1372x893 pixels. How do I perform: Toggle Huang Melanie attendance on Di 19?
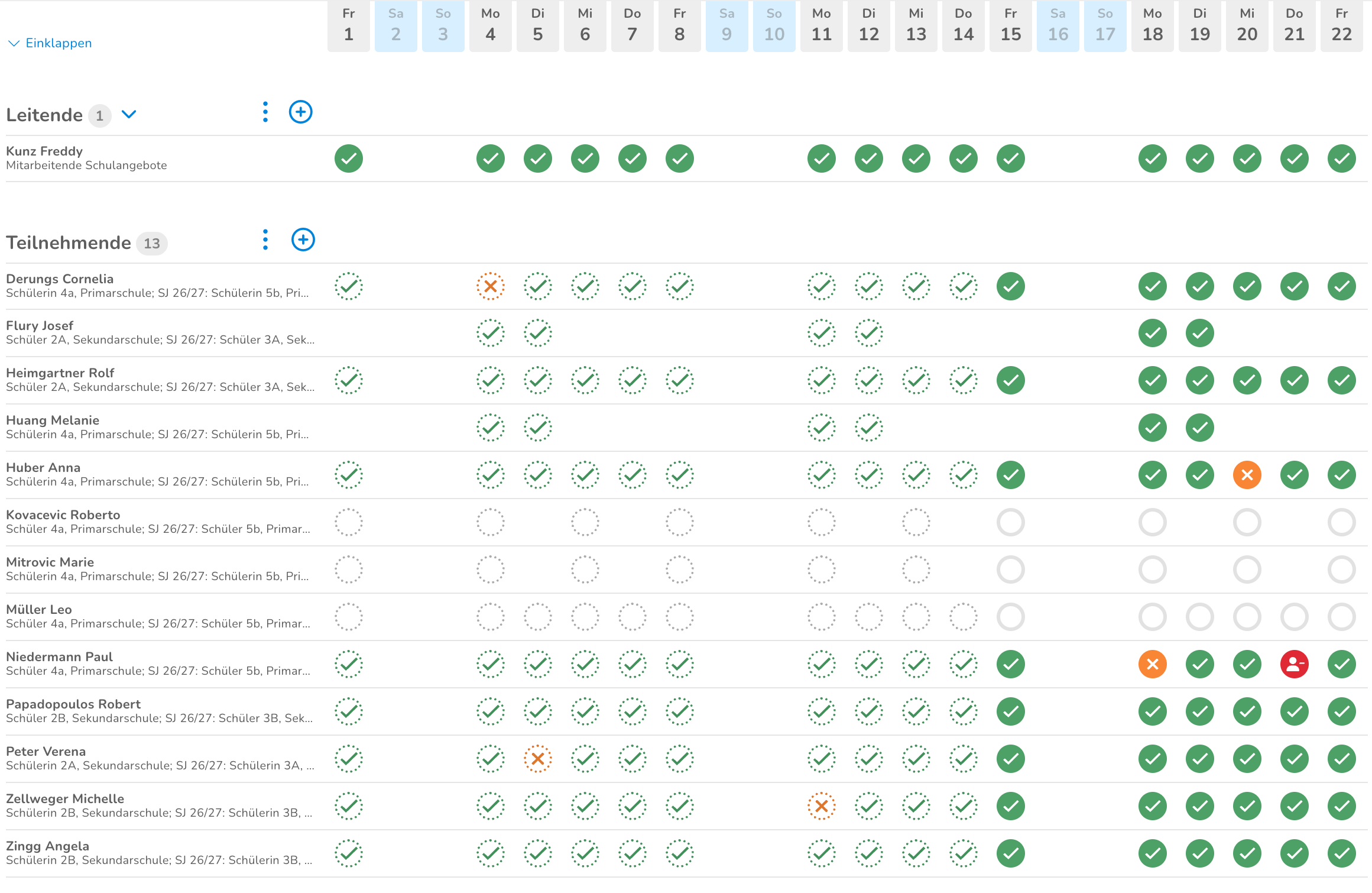[1200, 428]
